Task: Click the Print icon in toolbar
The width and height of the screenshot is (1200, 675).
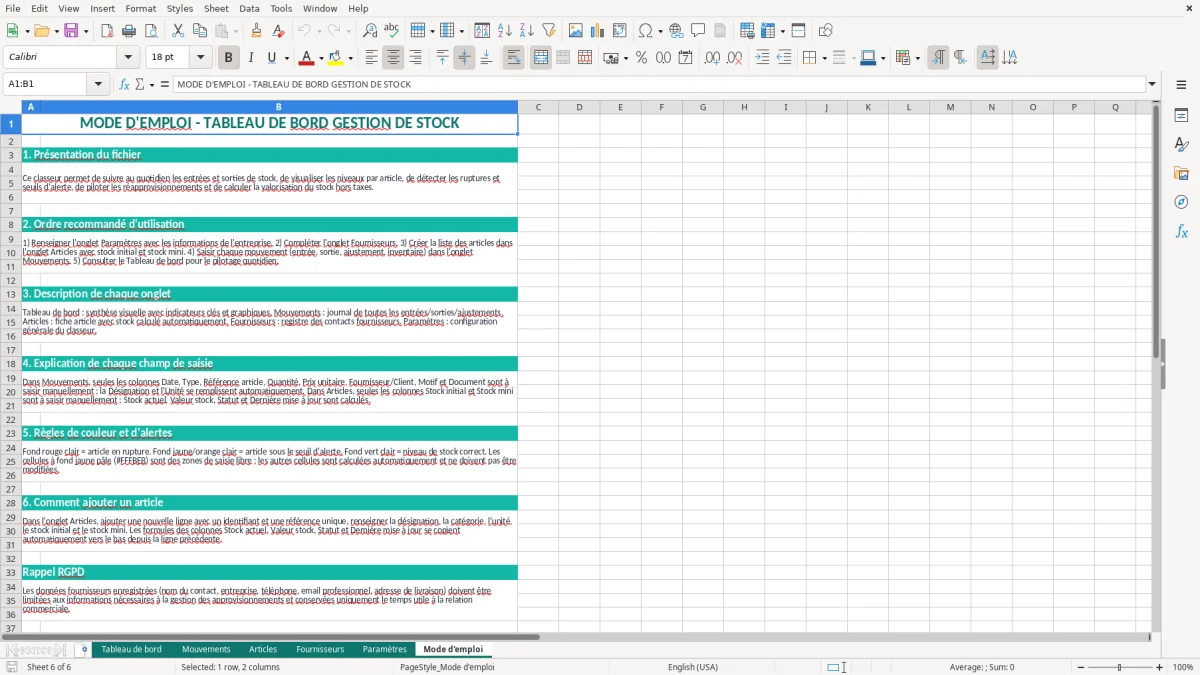Action: click(129, 31)
